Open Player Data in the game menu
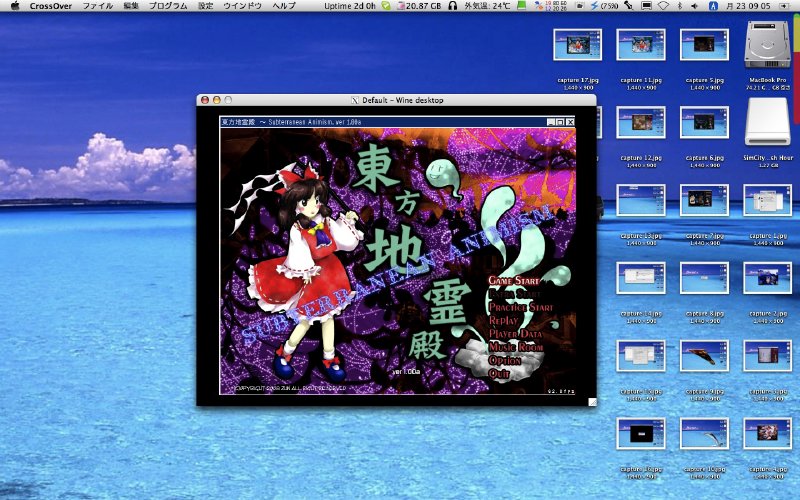Screen dimensions: 800x500 [515, 334]
